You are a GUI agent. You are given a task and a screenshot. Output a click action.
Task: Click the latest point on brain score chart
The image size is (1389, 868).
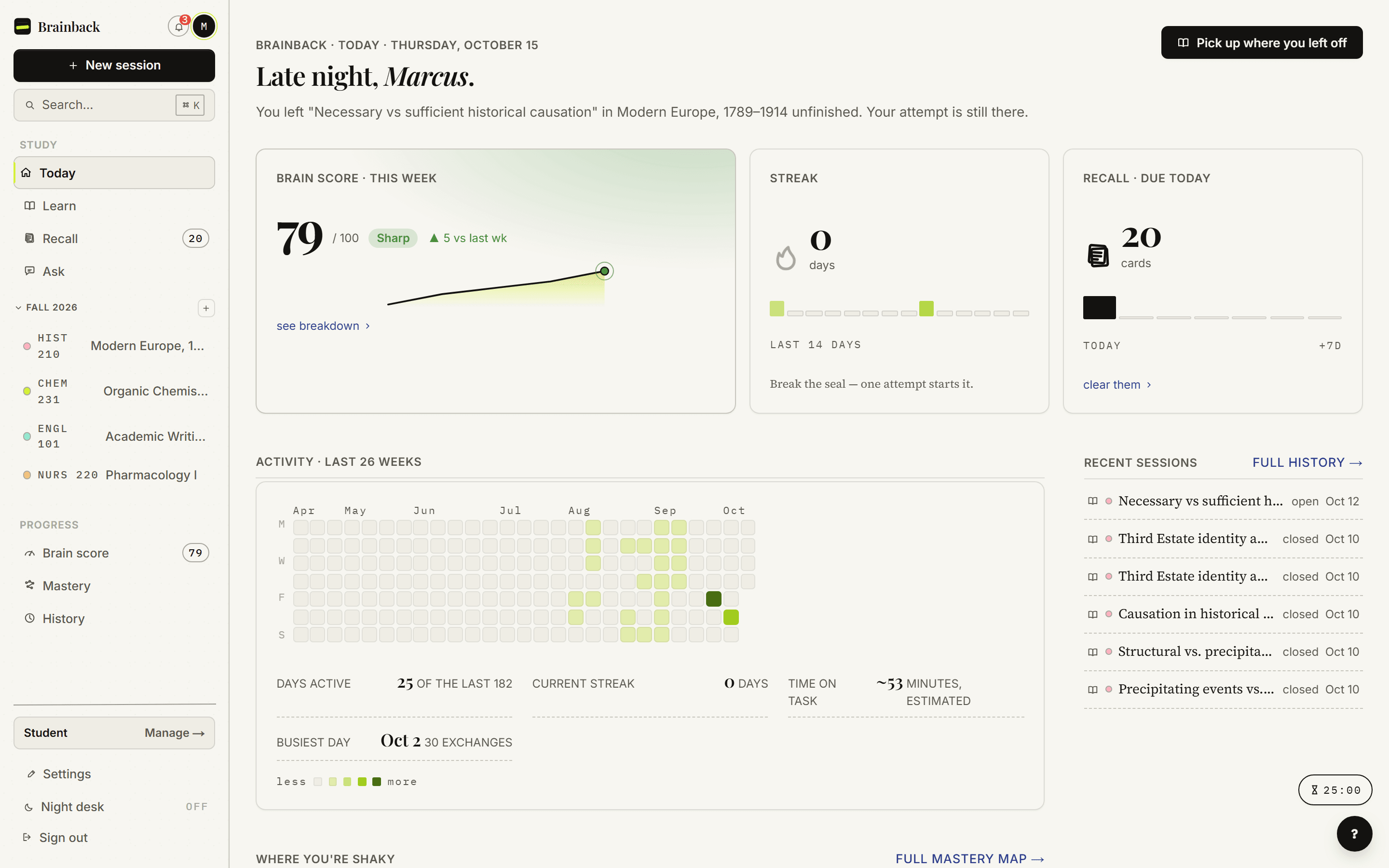tap(604, 271)
